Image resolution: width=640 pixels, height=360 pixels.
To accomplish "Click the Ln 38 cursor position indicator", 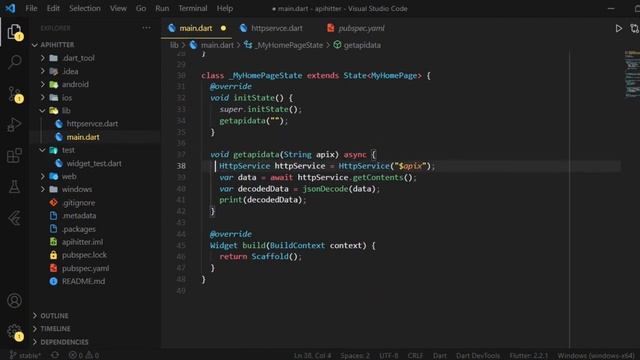I will pyautogui.click(x=313, y=356).
